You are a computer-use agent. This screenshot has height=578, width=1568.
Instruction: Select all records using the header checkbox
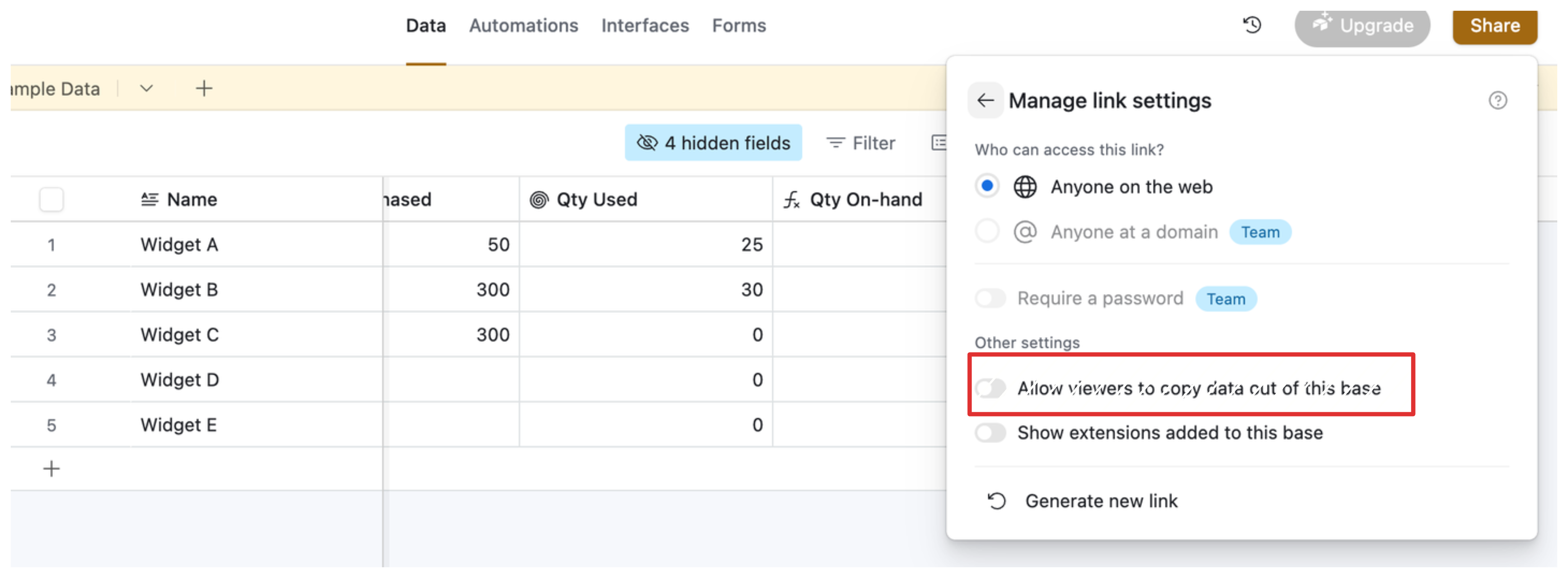point(52,198)
